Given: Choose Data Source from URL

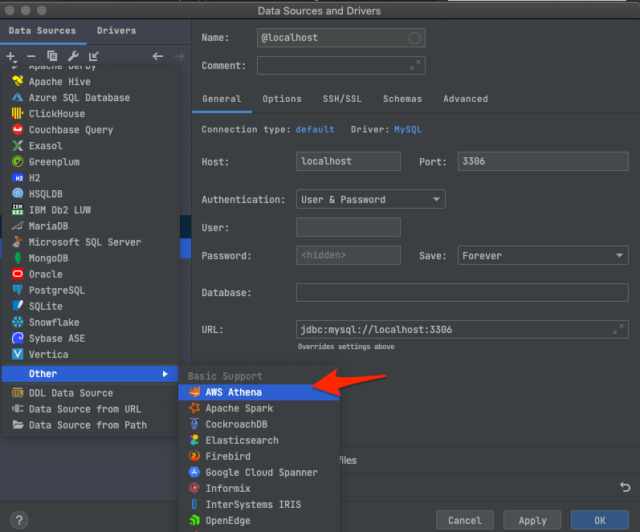Looking at the screenshot, I should tap(91, 409).
